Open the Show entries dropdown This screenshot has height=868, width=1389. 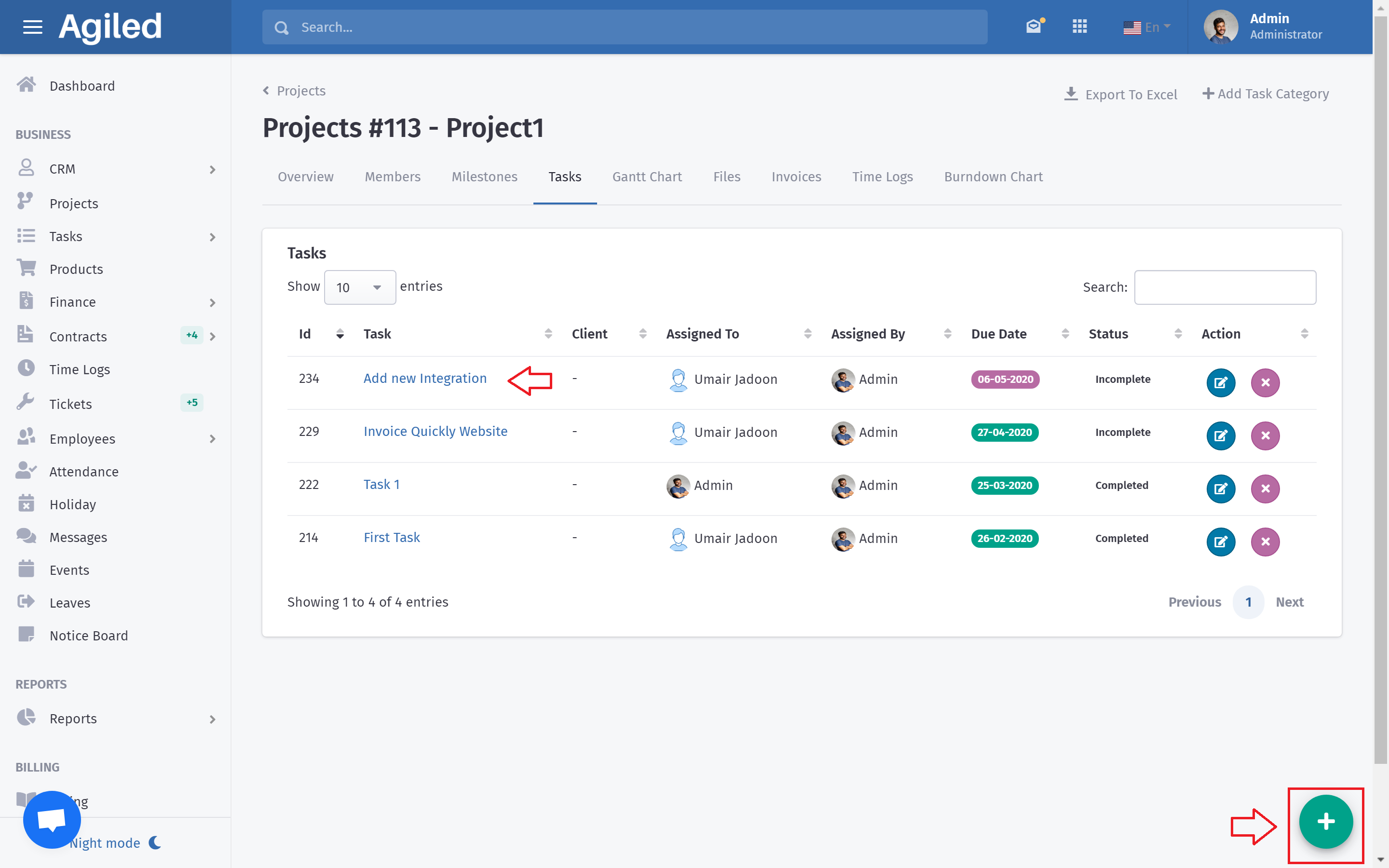(359, 287)
